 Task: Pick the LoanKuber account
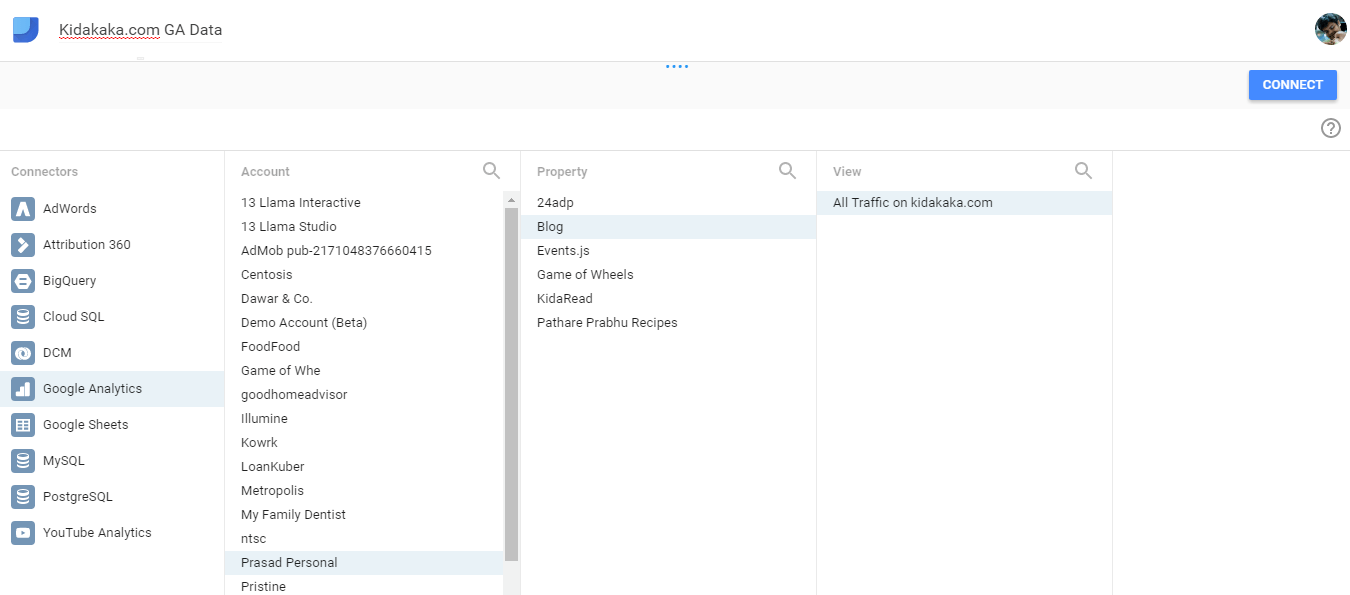364,467
